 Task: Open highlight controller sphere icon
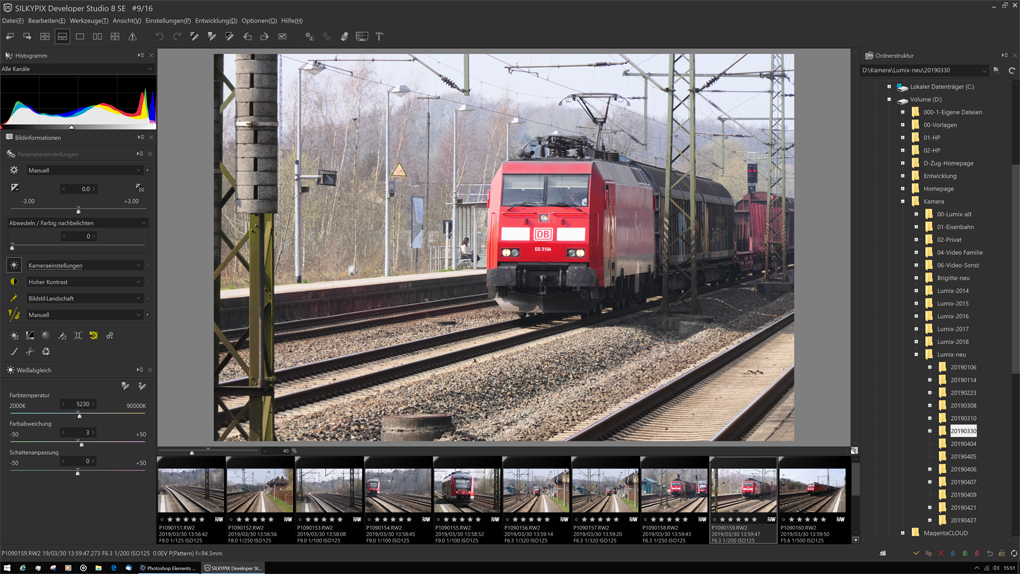tap(46, 335)
